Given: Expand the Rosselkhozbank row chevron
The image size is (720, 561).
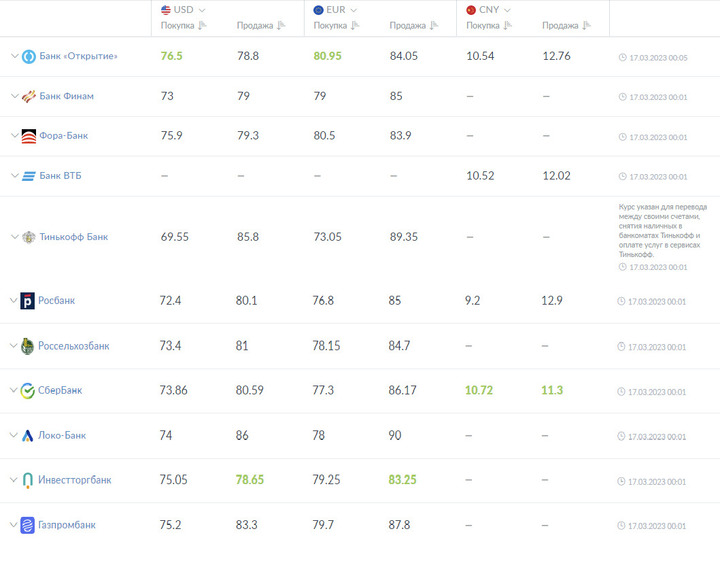Looking at the screenshot, I should [x=14, y=345].
